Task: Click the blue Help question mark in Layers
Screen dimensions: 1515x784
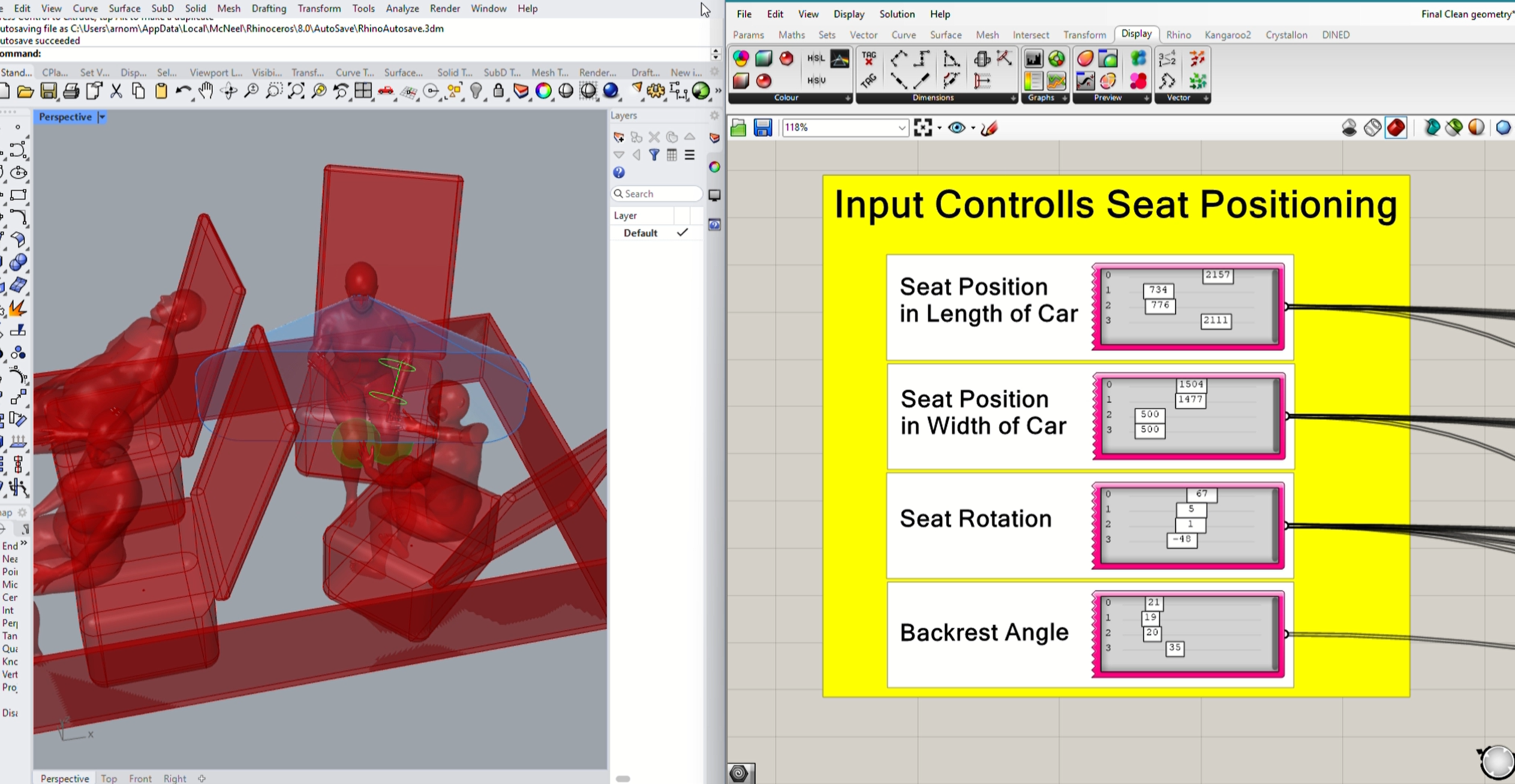Action: pos(619,173)
